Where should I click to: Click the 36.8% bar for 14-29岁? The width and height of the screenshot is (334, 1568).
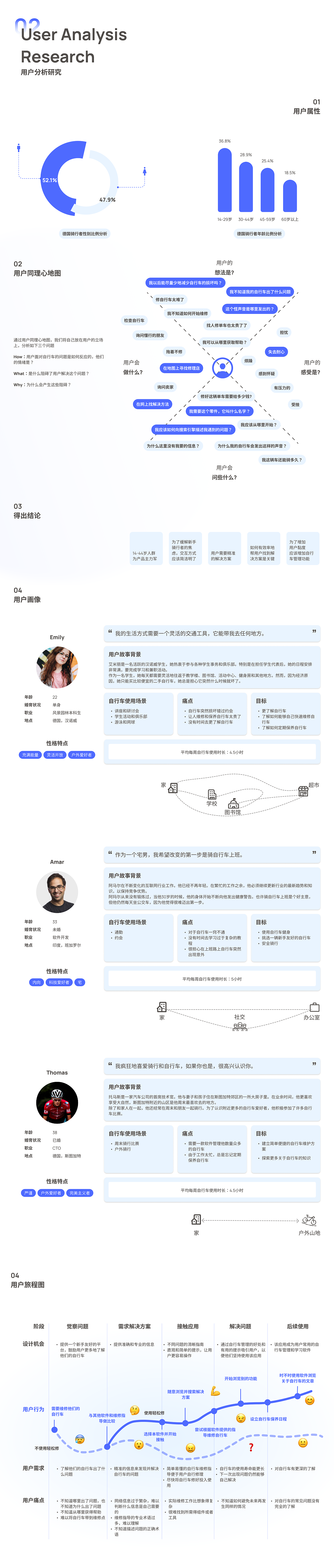click(224, 180)
